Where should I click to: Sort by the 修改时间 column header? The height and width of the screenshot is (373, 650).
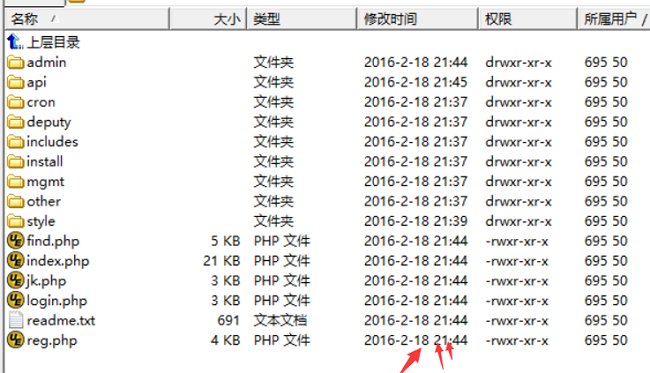pos(417,19)
